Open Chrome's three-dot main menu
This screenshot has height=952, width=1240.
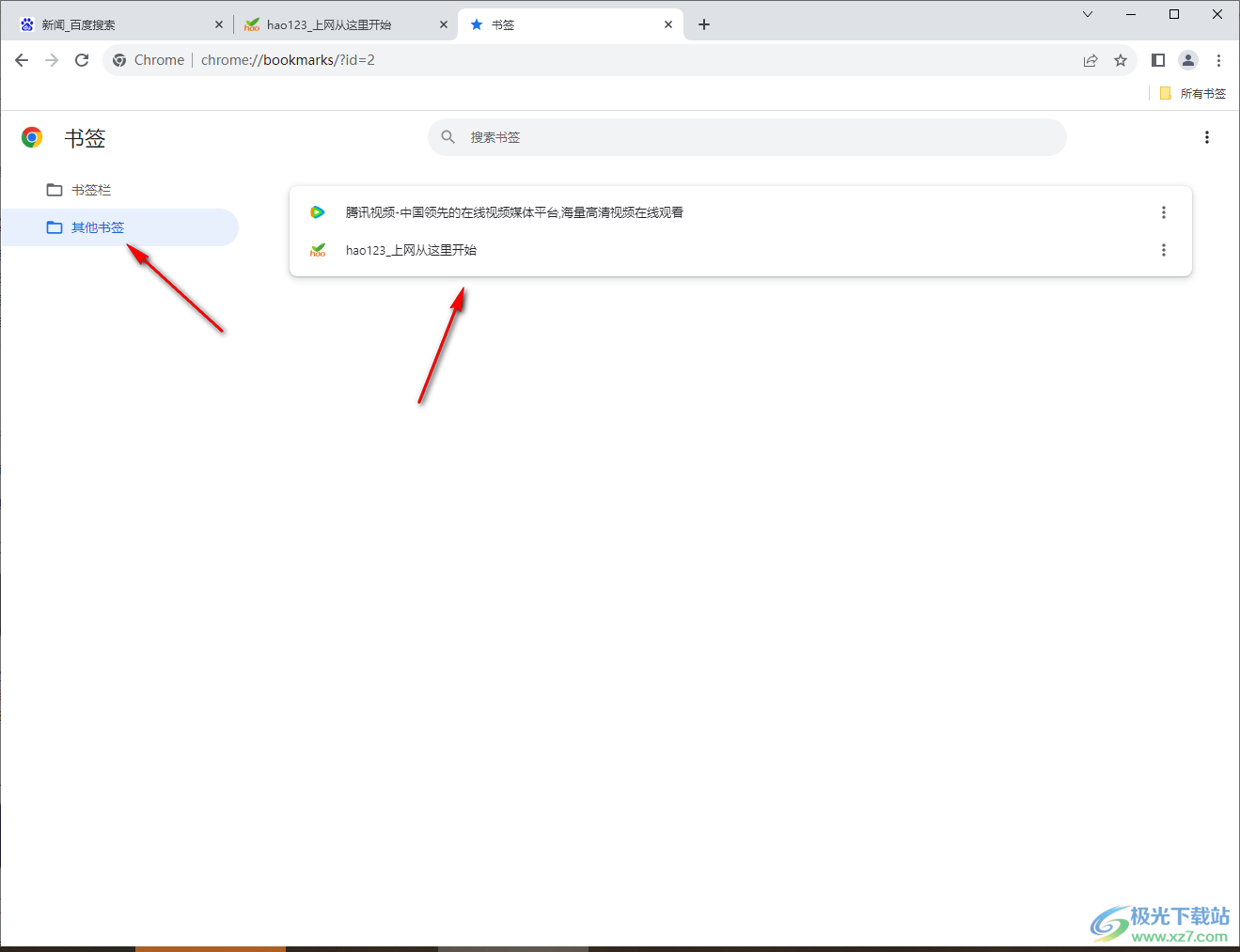[x=1218, y=60]
